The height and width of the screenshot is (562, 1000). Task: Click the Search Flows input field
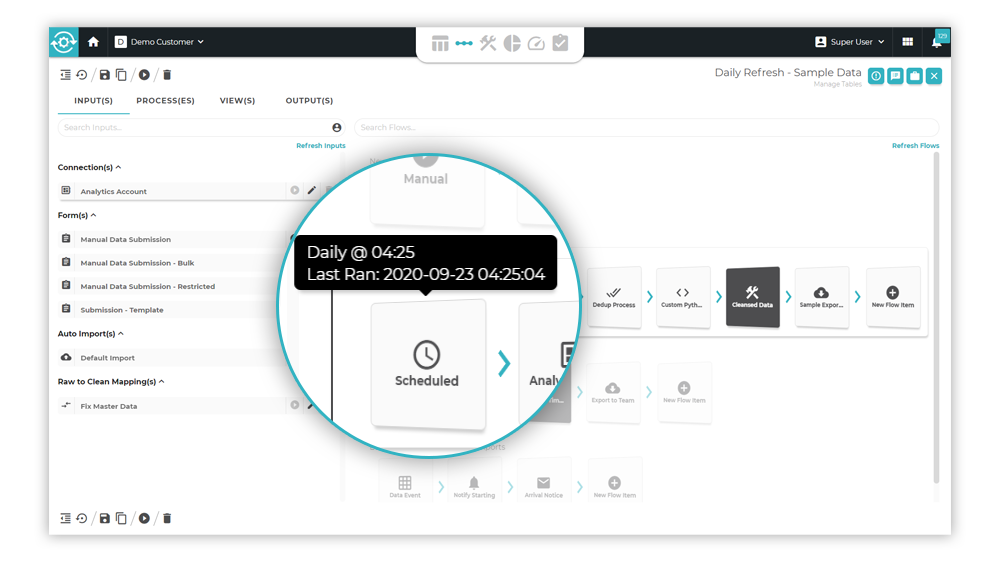[x=645, y=128]
